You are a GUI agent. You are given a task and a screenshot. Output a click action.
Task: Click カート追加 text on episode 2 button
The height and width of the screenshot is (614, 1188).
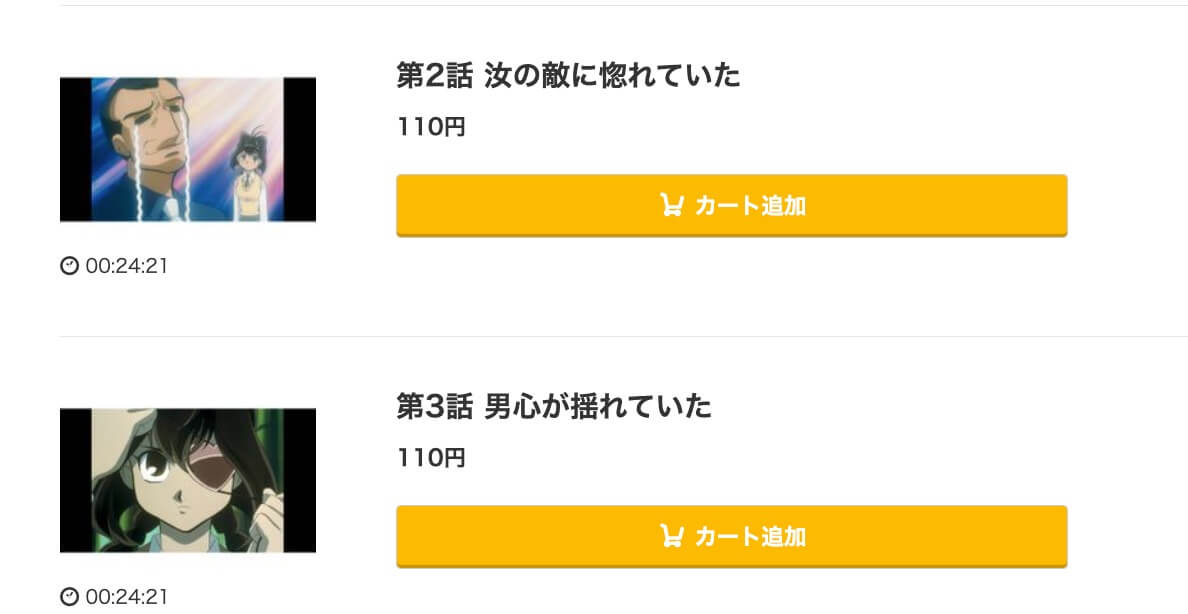click(750, 205)
